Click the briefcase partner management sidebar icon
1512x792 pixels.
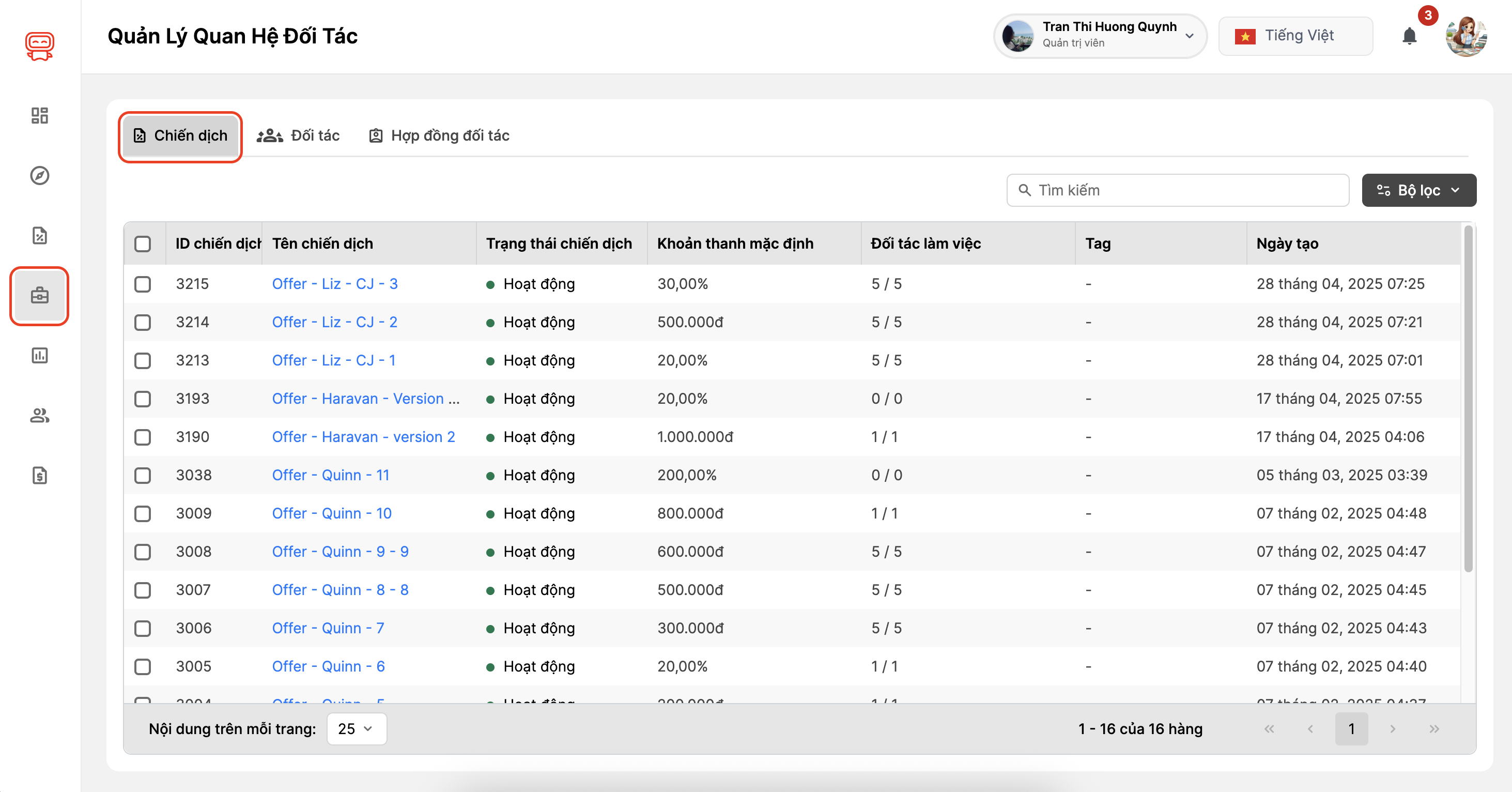click(39, 295)
